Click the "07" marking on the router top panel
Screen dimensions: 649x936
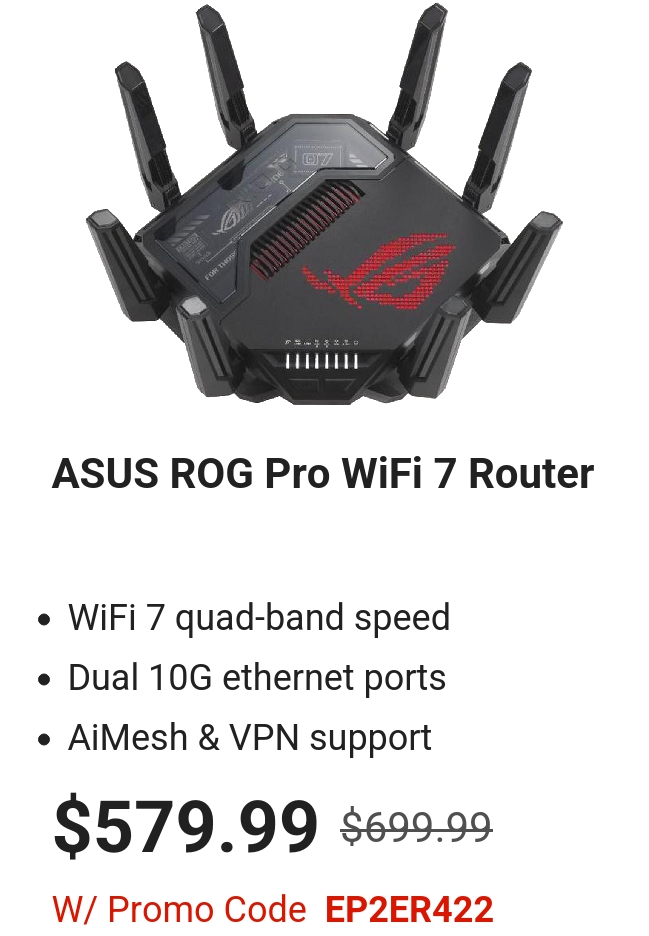318,159
